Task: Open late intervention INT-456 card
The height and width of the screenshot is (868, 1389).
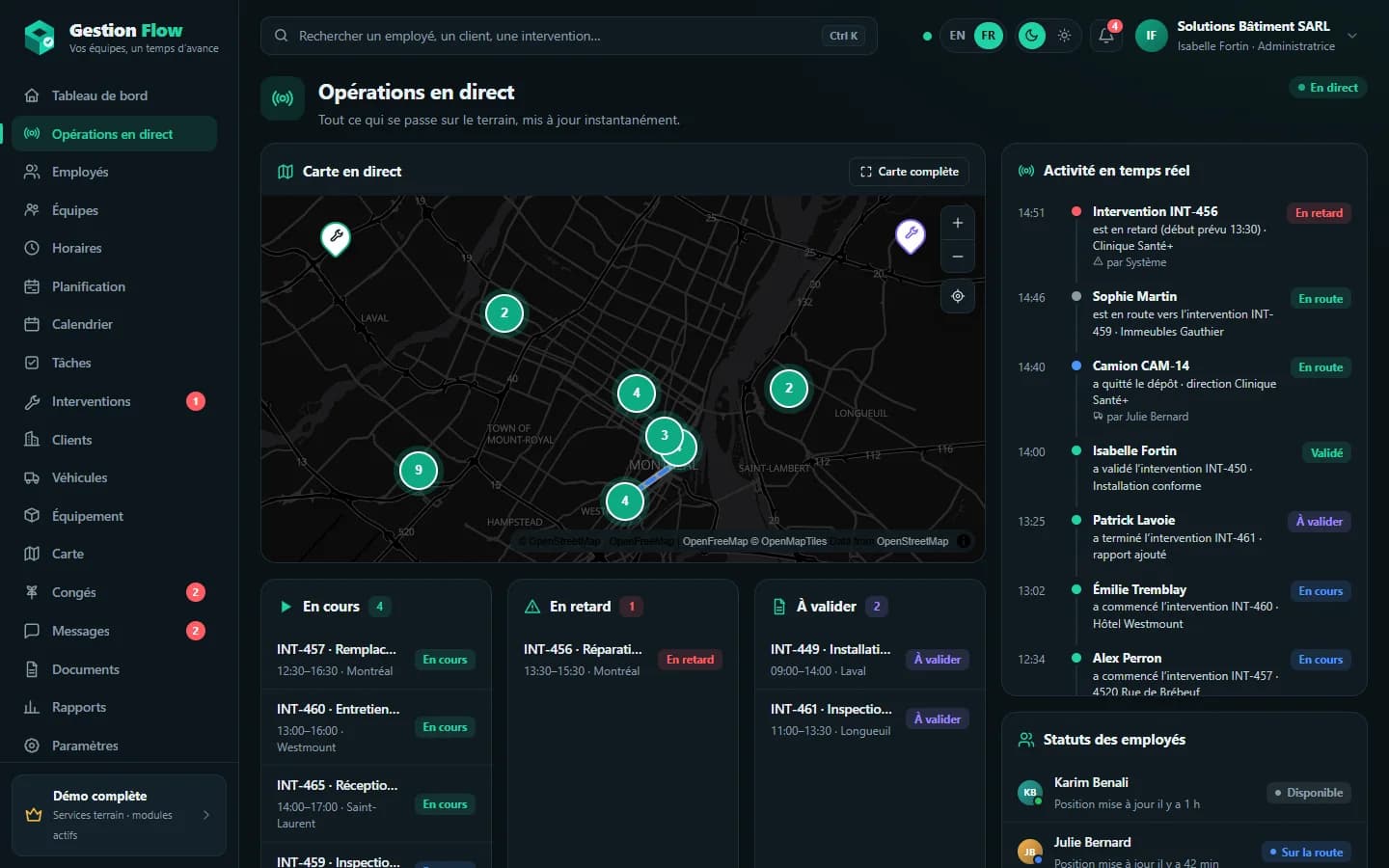Action: pos(623,660)
